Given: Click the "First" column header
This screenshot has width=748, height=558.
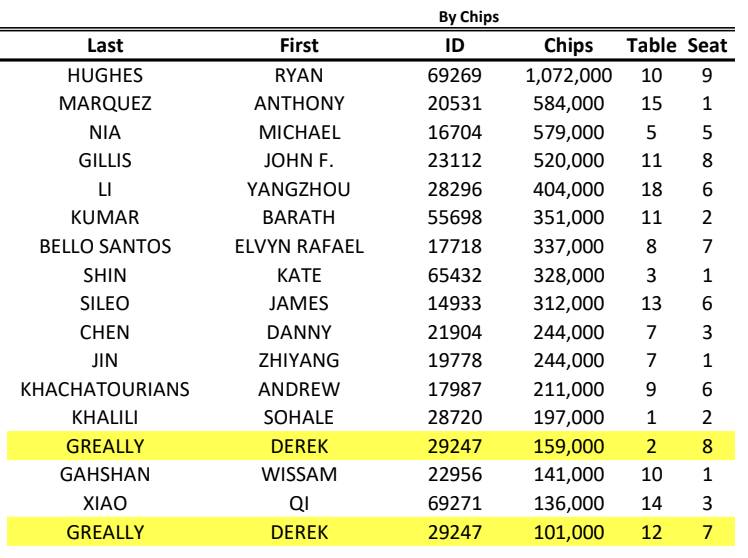Looking at the screenshot, I should [x=300, y=45].
